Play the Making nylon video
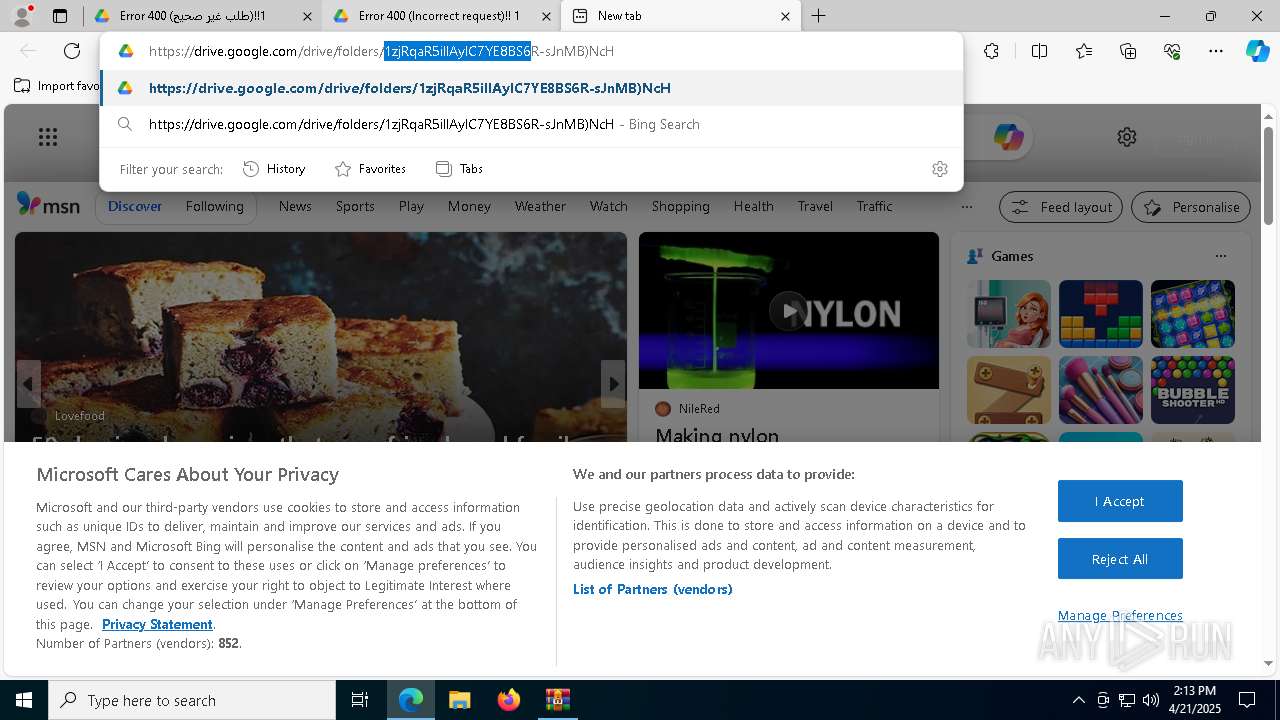This screenshot has height=720, width=1280. click(788, 311)
